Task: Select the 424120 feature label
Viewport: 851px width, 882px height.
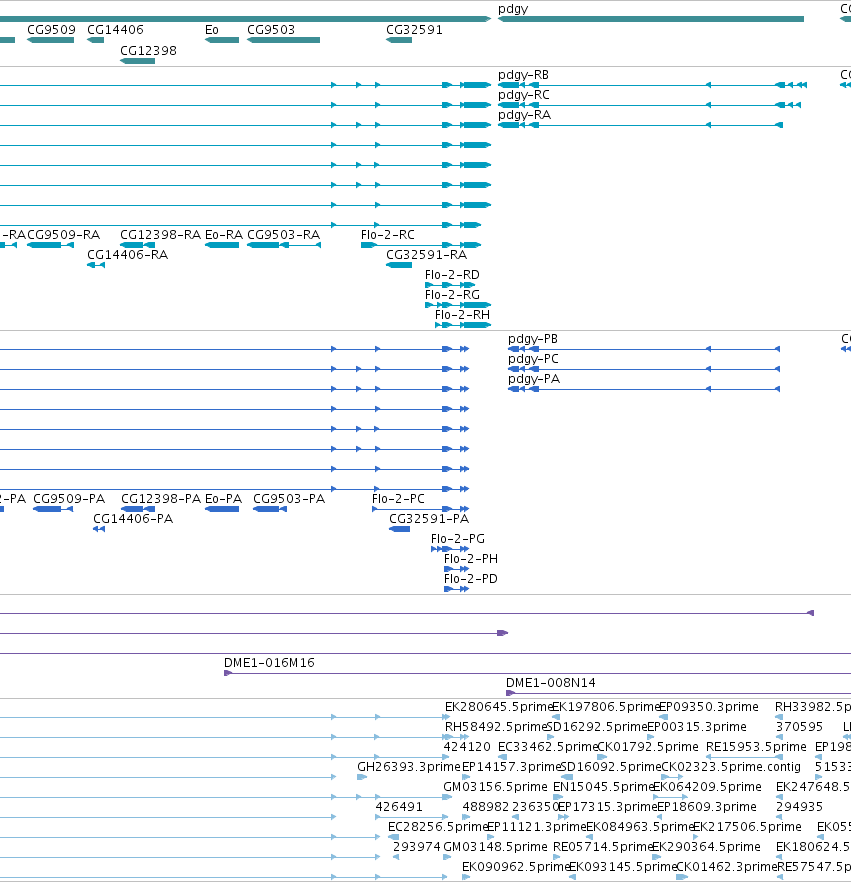Action: (467, 747)
